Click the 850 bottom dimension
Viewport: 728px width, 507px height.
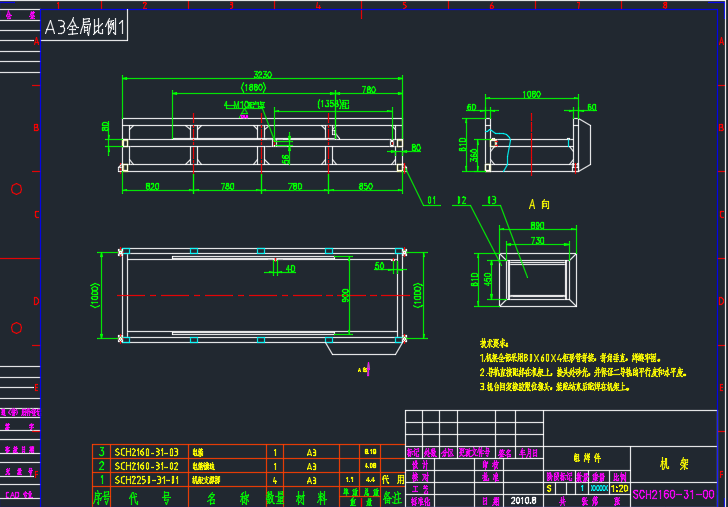365,187
